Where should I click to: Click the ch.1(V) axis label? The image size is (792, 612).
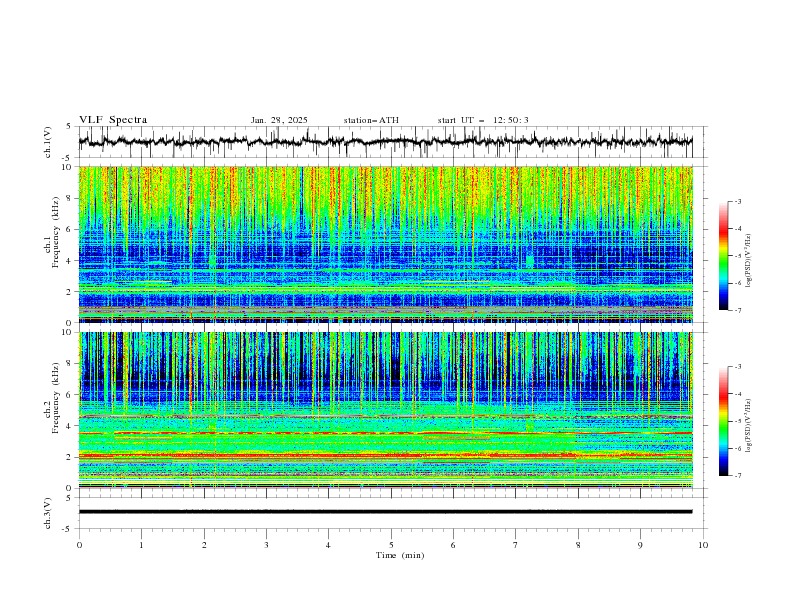pos(48,142)
